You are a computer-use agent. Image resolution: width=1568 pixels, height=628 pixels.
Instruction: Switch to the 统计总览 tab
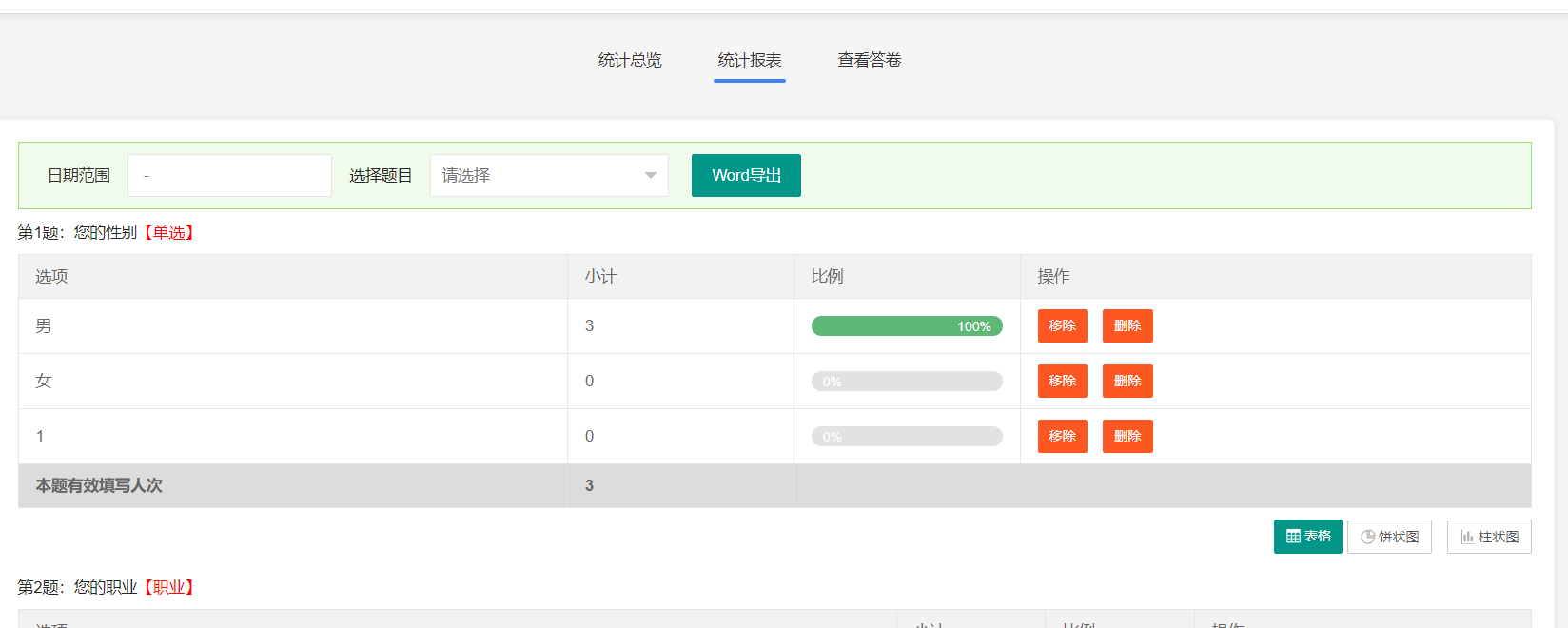click(x=630, y=60)
